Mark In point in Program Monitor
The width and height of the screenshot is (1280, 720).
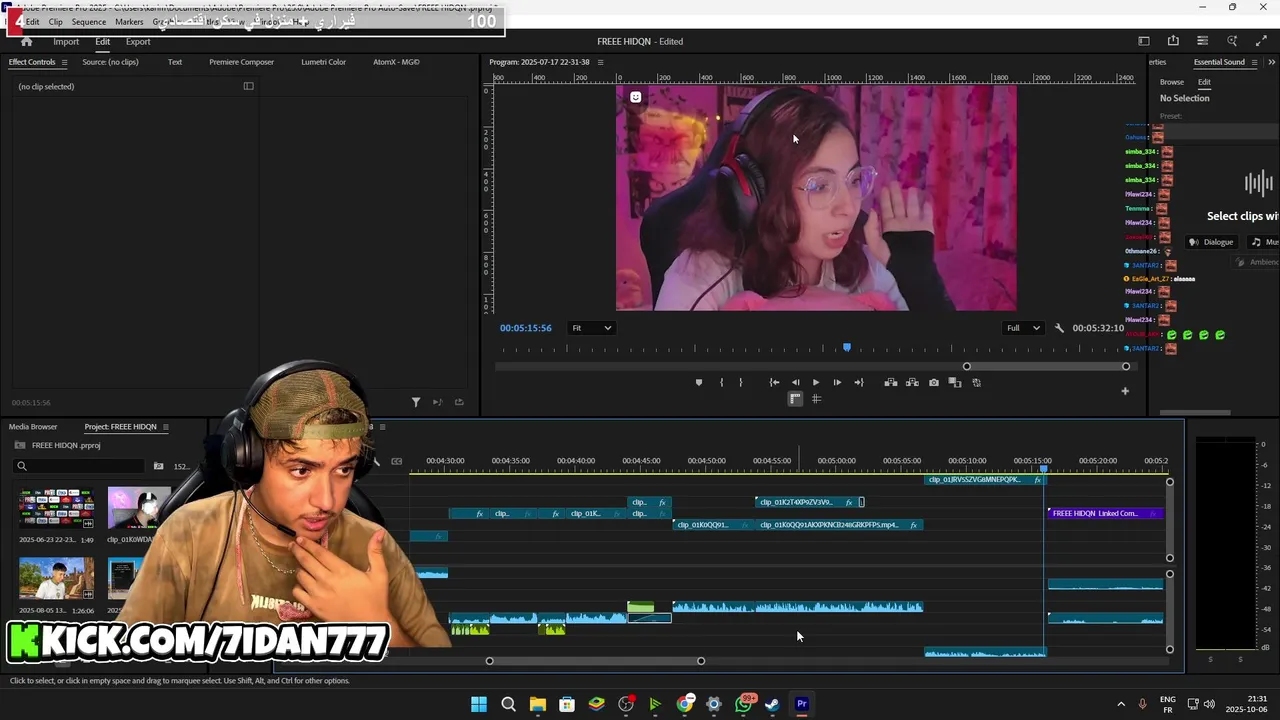721,382
